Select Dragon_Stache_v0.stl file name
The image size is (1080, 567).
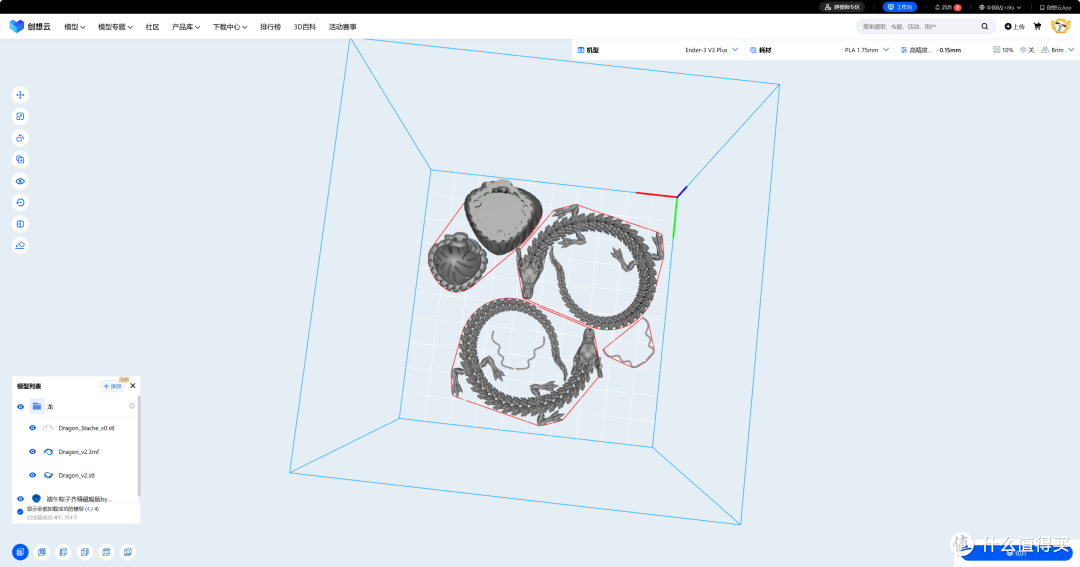(x=86, y=428)
